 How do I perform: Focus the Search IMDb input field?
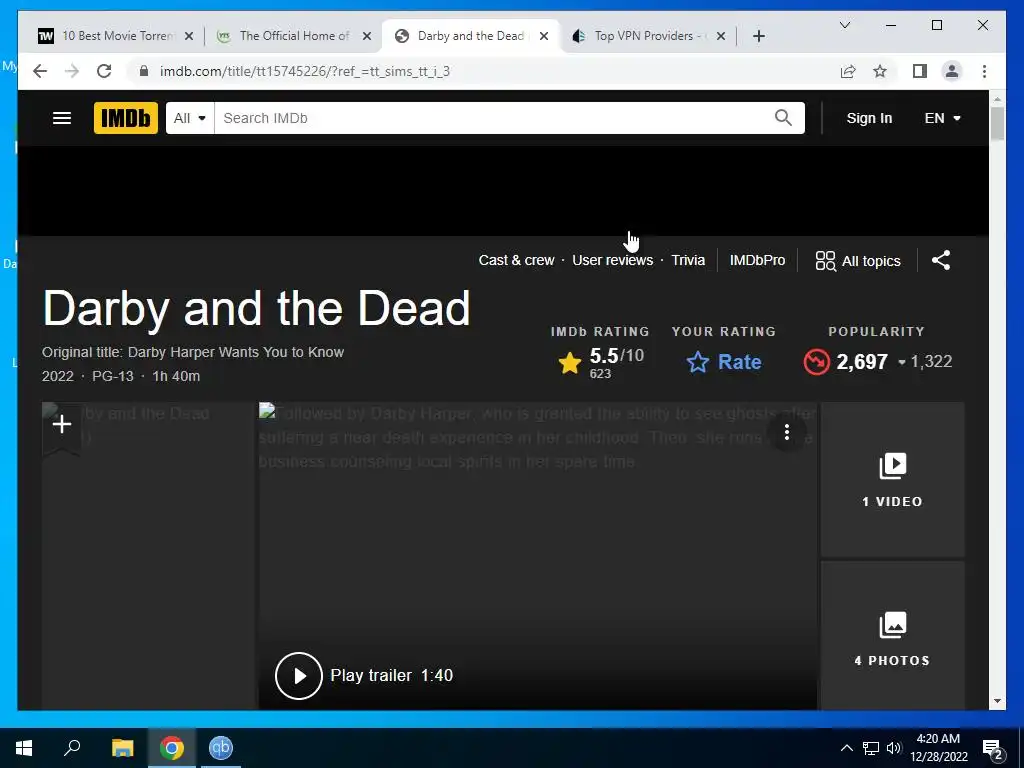pyautogui.click(x=494, y=118)
